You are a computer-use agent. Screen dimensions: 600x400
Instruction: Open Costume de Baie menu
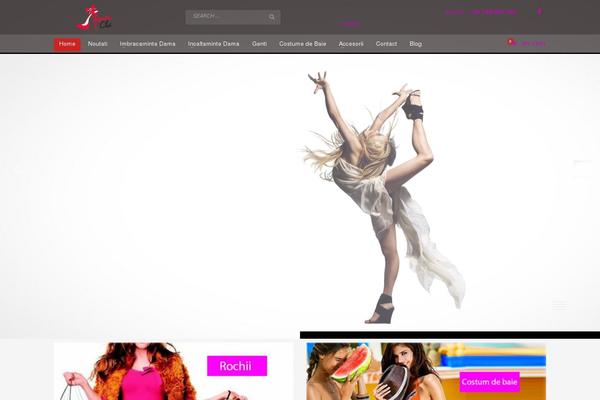pos(303,44)
